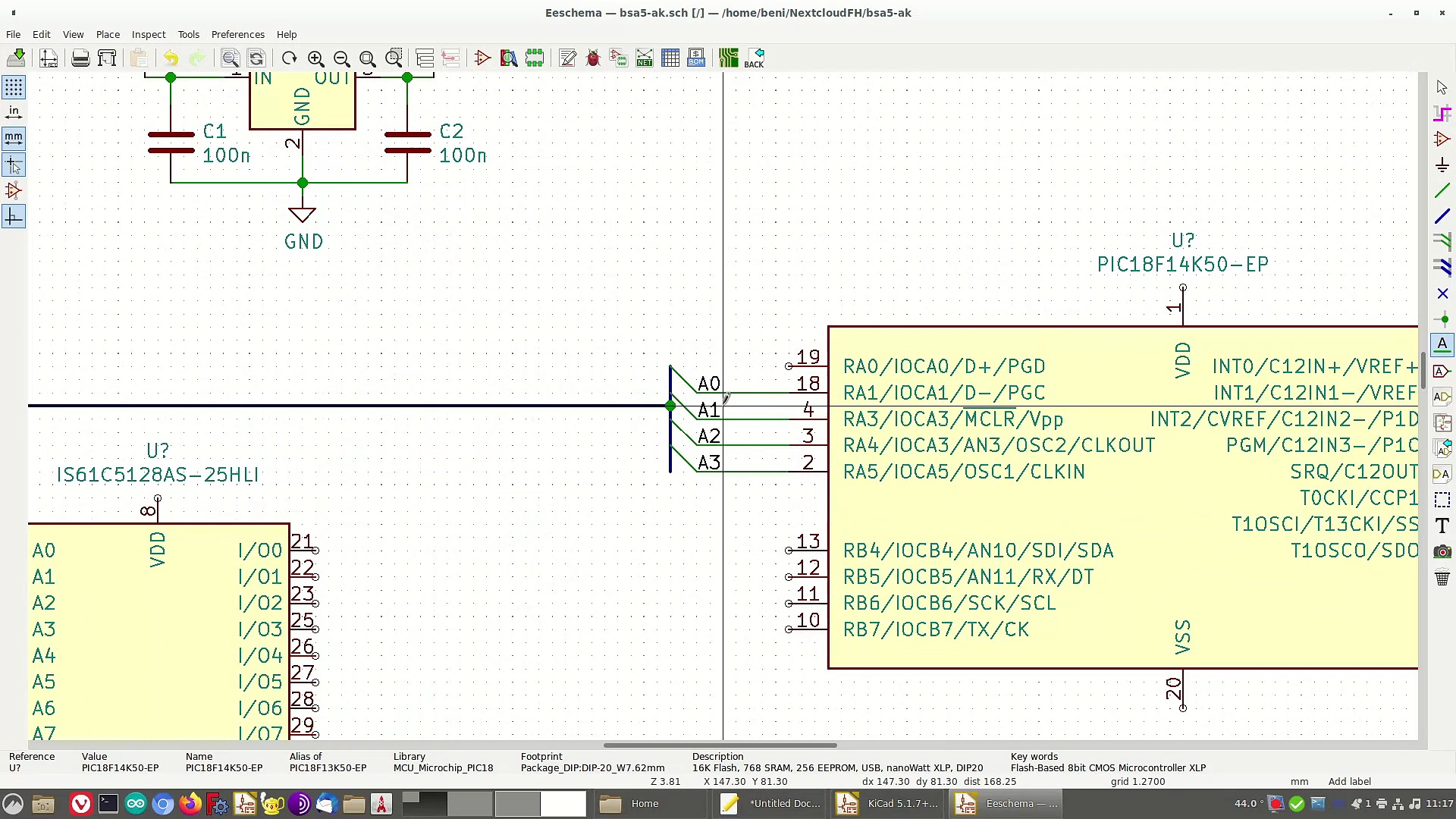Open Generate bill of materials BOM icon
This screenshot has width=1456, height=819.
coord(696,58)
